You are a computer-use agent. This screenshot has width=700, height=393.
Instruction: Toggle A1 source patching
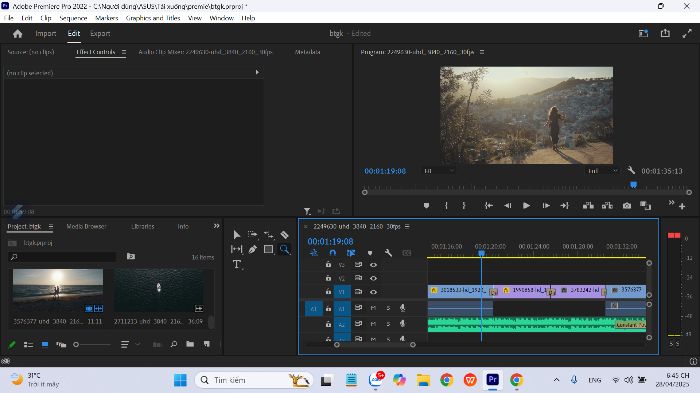click(313, 309)
